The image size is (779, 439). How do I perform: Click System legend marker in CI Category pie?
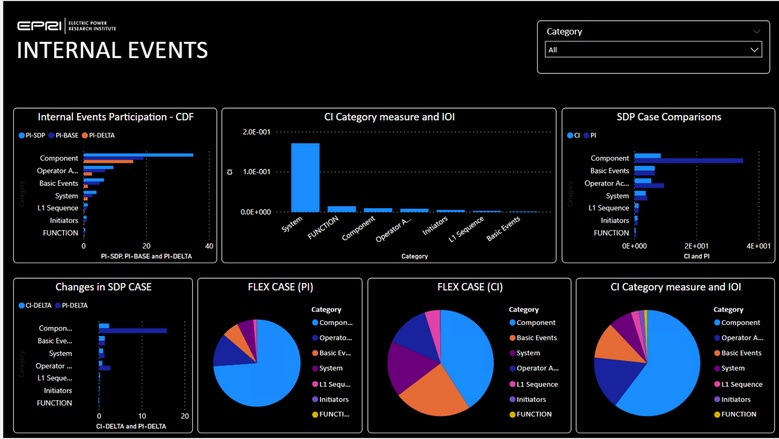point(717,368)
